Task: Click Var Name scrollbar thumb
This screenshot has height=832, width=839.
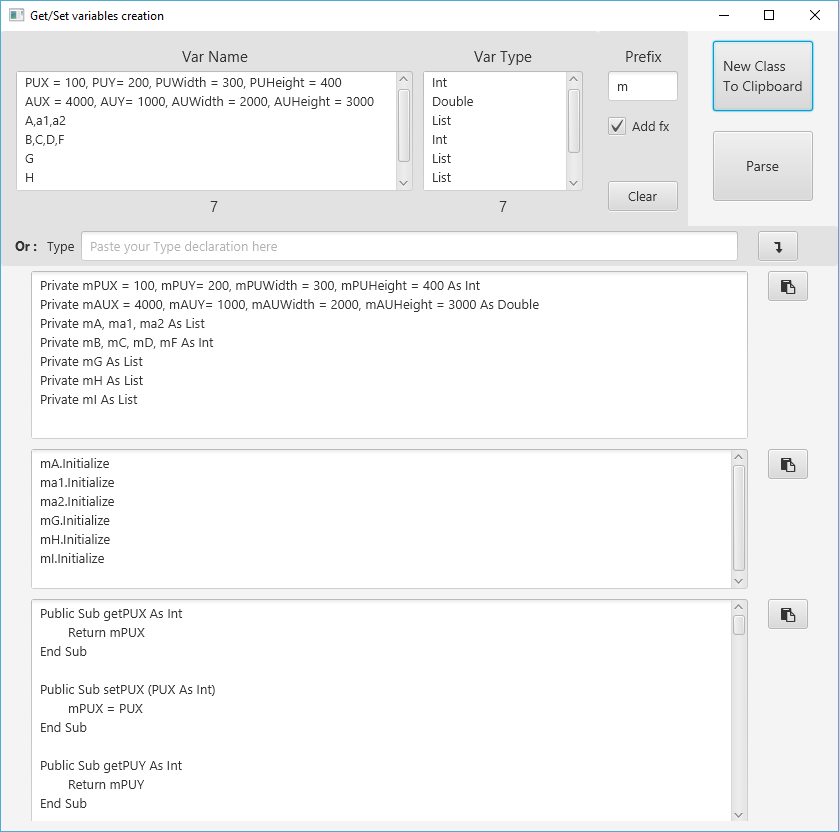Action: 404,126
